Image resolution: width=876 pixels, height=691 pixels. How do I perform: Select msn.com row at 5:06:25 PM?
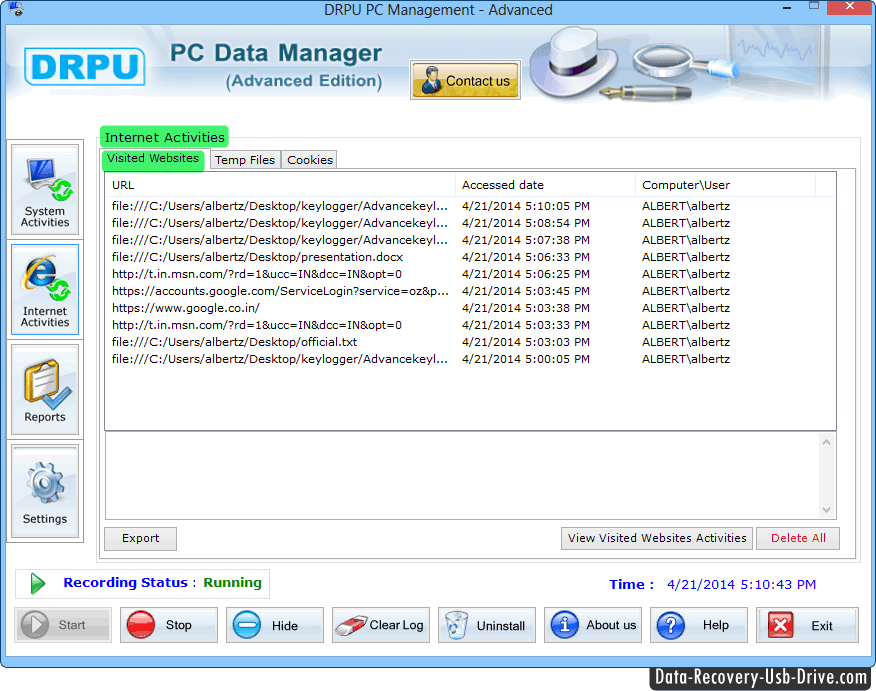click(x=470, y=274)
